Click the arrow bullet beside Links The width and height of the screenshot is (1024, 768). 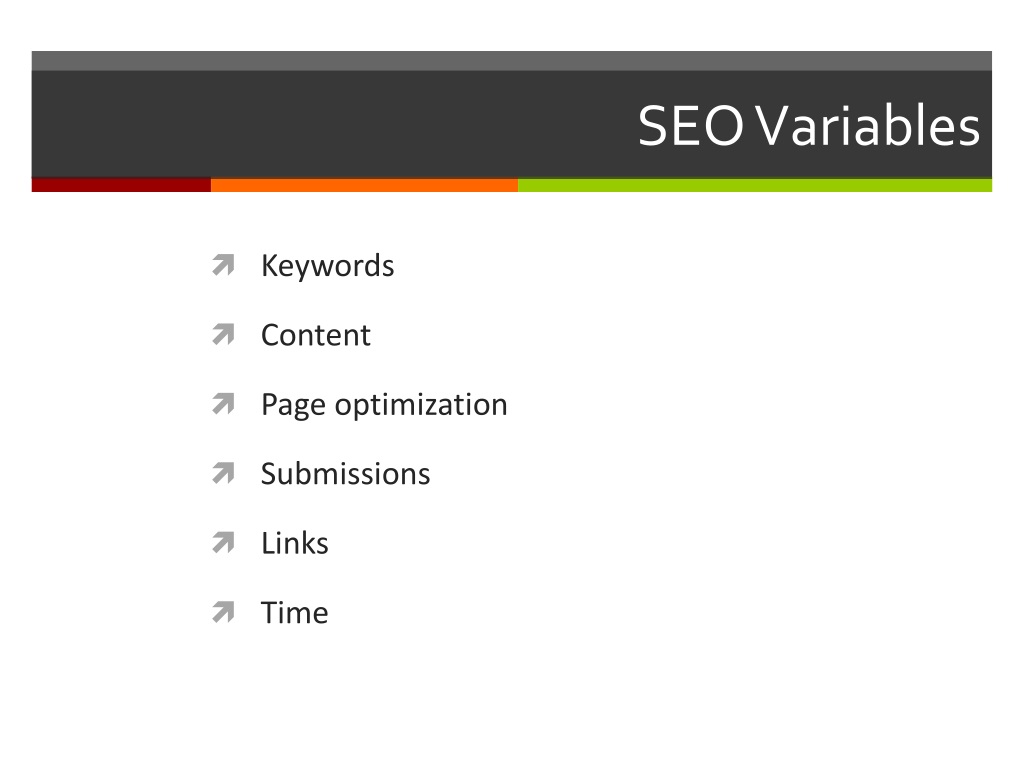(x=223, y=543)
